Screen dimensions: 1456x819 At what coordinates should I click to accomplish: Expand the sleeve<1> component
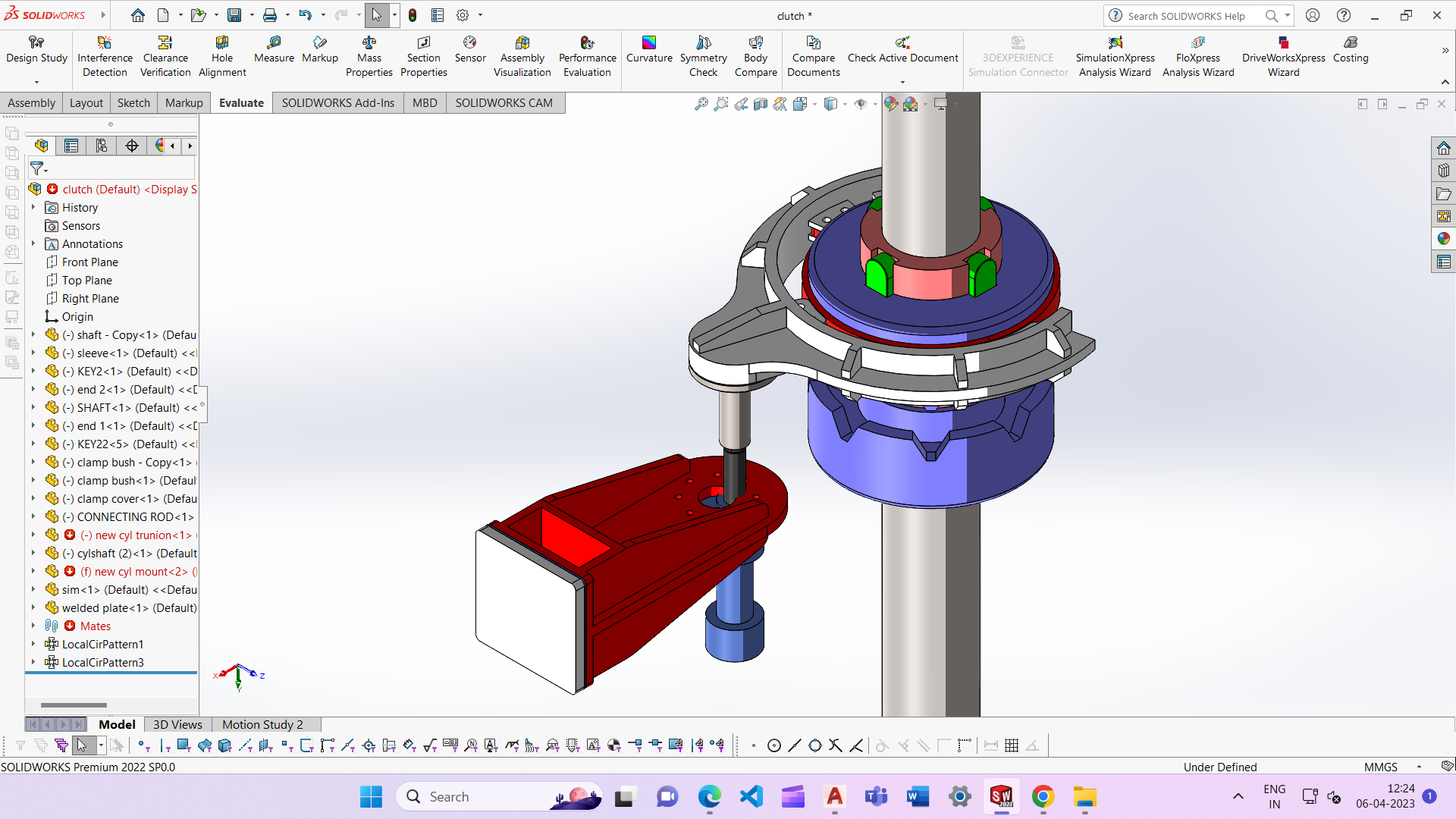click(x=33, y=353)
